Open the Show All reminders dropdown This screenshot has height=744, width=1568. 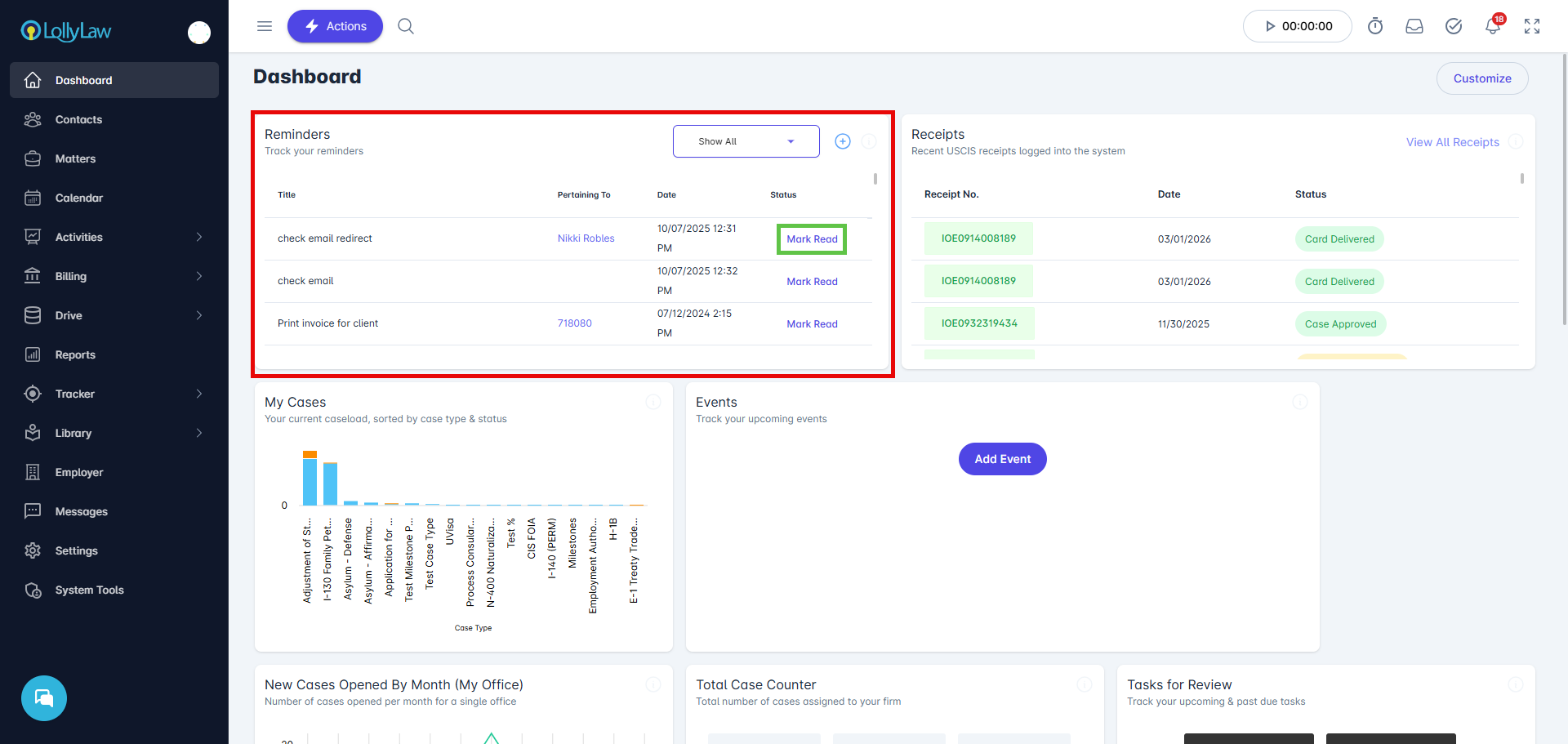pos(746,141)
